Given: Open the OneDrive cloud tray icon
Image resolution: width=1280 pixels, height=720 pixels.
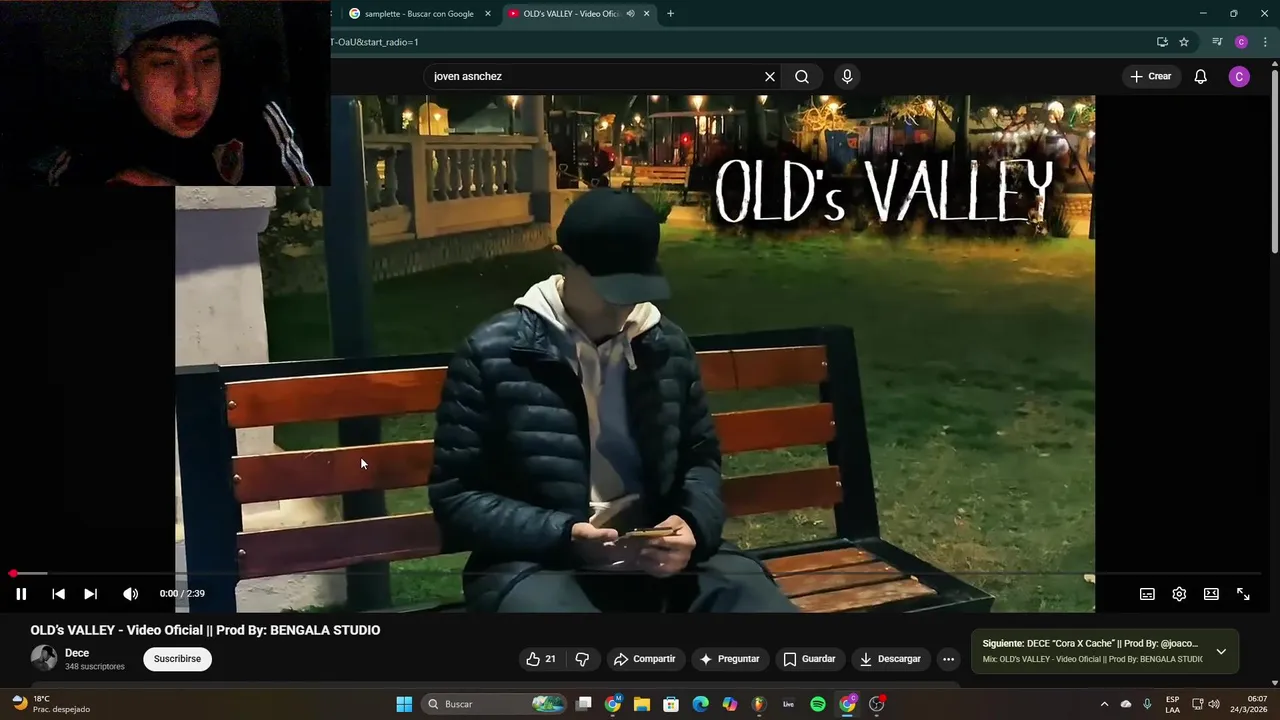Looking at the screenshot, I should pyautogui.click(x=1126, y=704).
